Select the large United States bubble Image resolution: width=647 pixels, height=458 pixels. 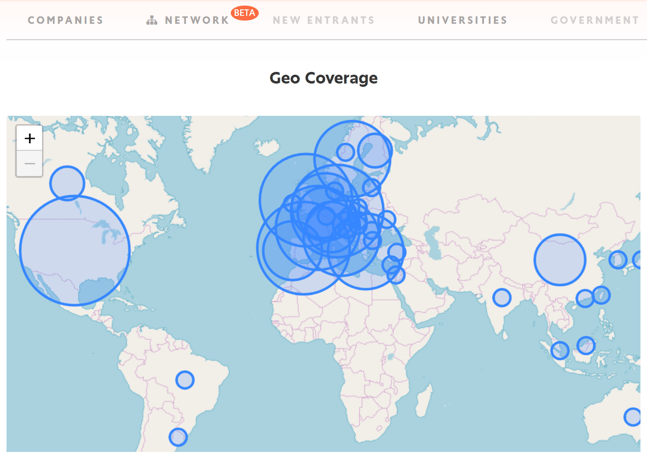click(x=75, y=250)
